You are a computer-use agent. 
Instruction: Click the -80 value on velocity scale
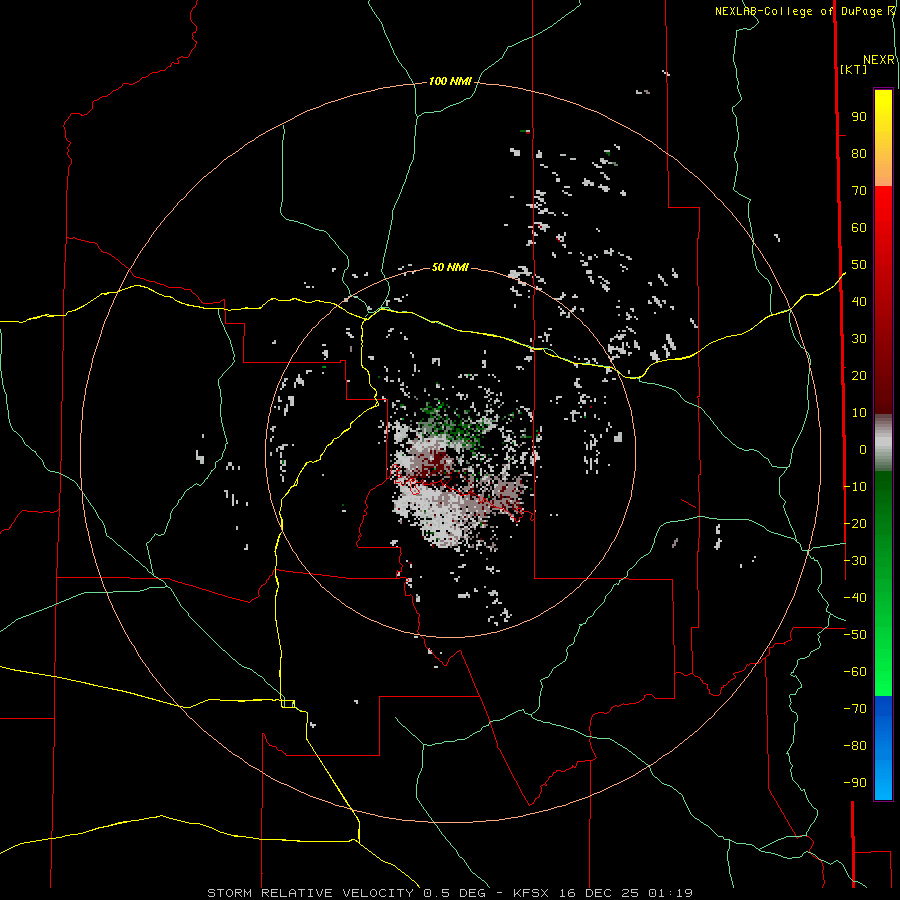coord(855,746)
